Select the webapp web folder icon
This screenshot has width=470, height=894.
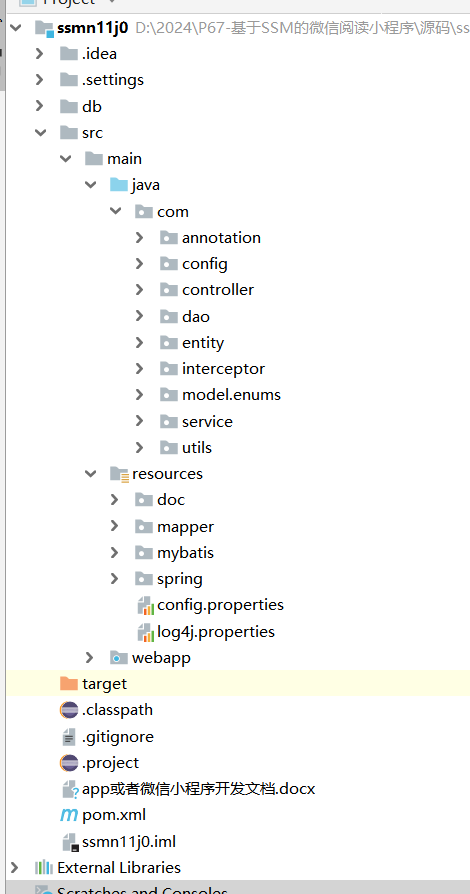coord(119,657)
